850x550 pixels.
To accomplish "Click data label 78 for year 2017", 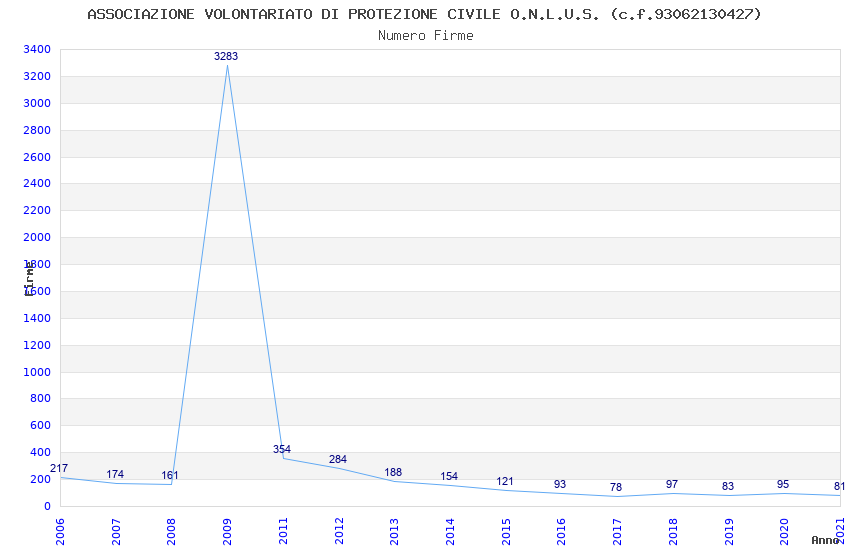I will pos(616,487).
